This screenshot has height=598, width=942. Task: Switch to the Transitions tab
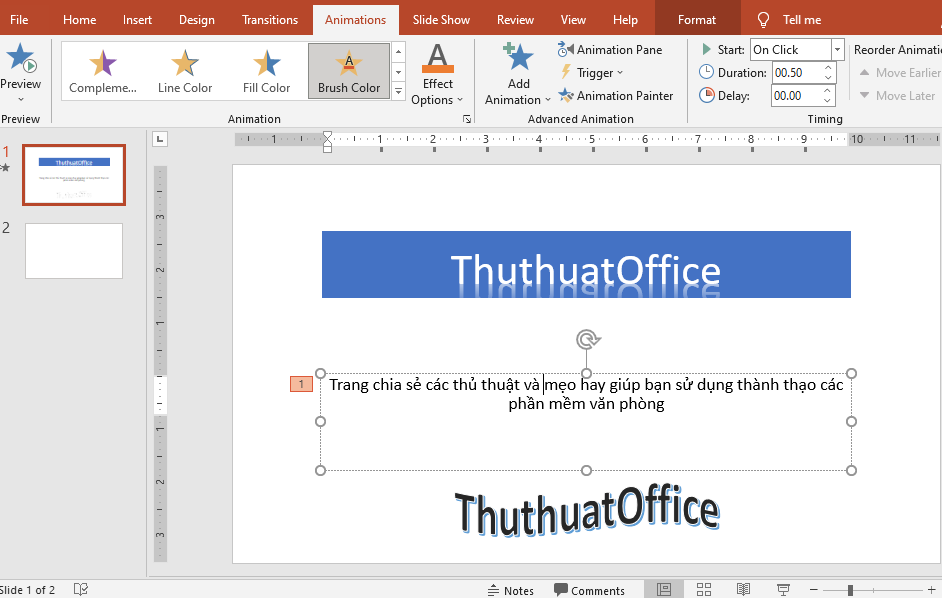(269, 18)
